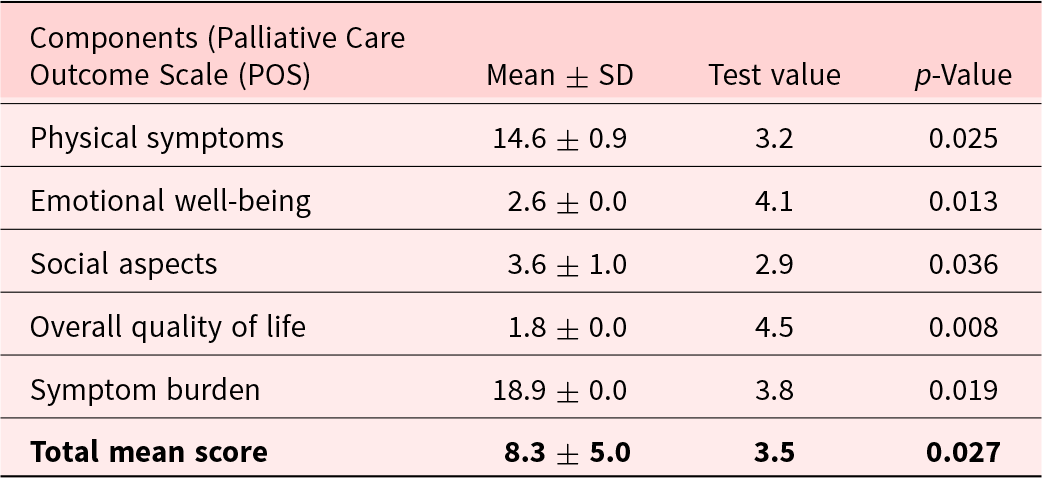
Task: Select the bold p-value 0.027 cell
Action: coord(962,452)
